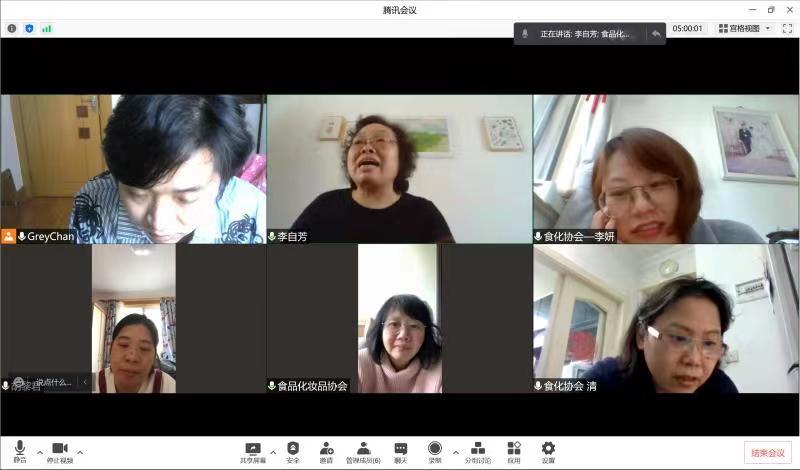This screenshot has height=470, width=800.
Task: Expand audio options arrow beside 静音
Action: [40, 451]
